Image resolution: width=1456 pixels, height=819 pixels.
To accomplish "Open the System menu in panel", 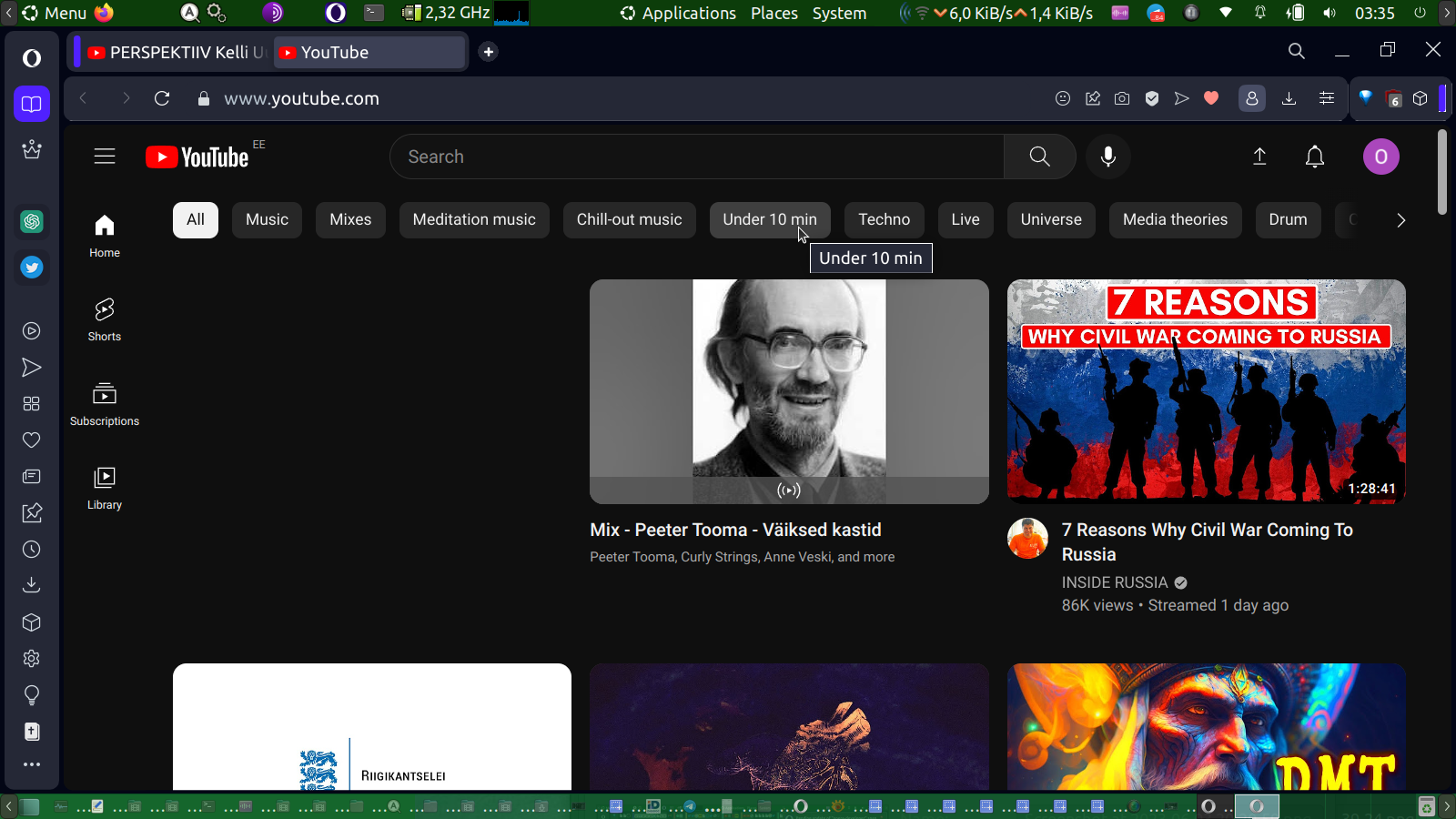I will pyautogui.click(x=839, y=13).
